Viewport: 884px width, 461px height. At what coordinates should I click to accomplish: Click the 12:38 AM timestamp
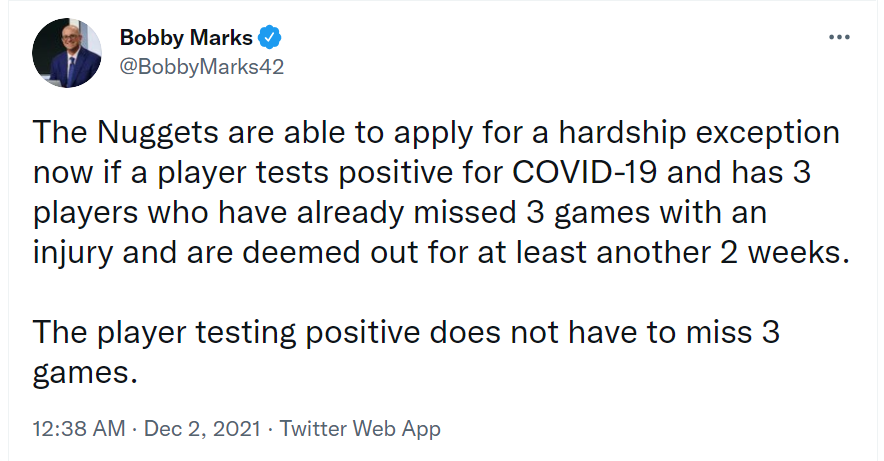(x=79, y=429)
